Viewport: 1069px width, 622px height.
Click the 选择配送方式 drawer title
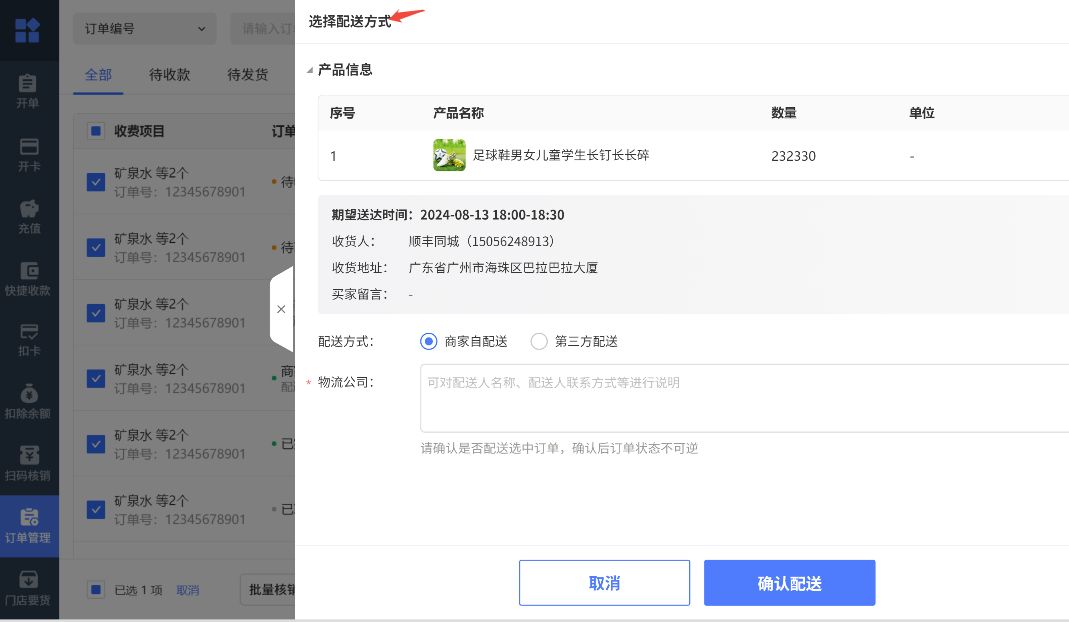pos(350,22)
